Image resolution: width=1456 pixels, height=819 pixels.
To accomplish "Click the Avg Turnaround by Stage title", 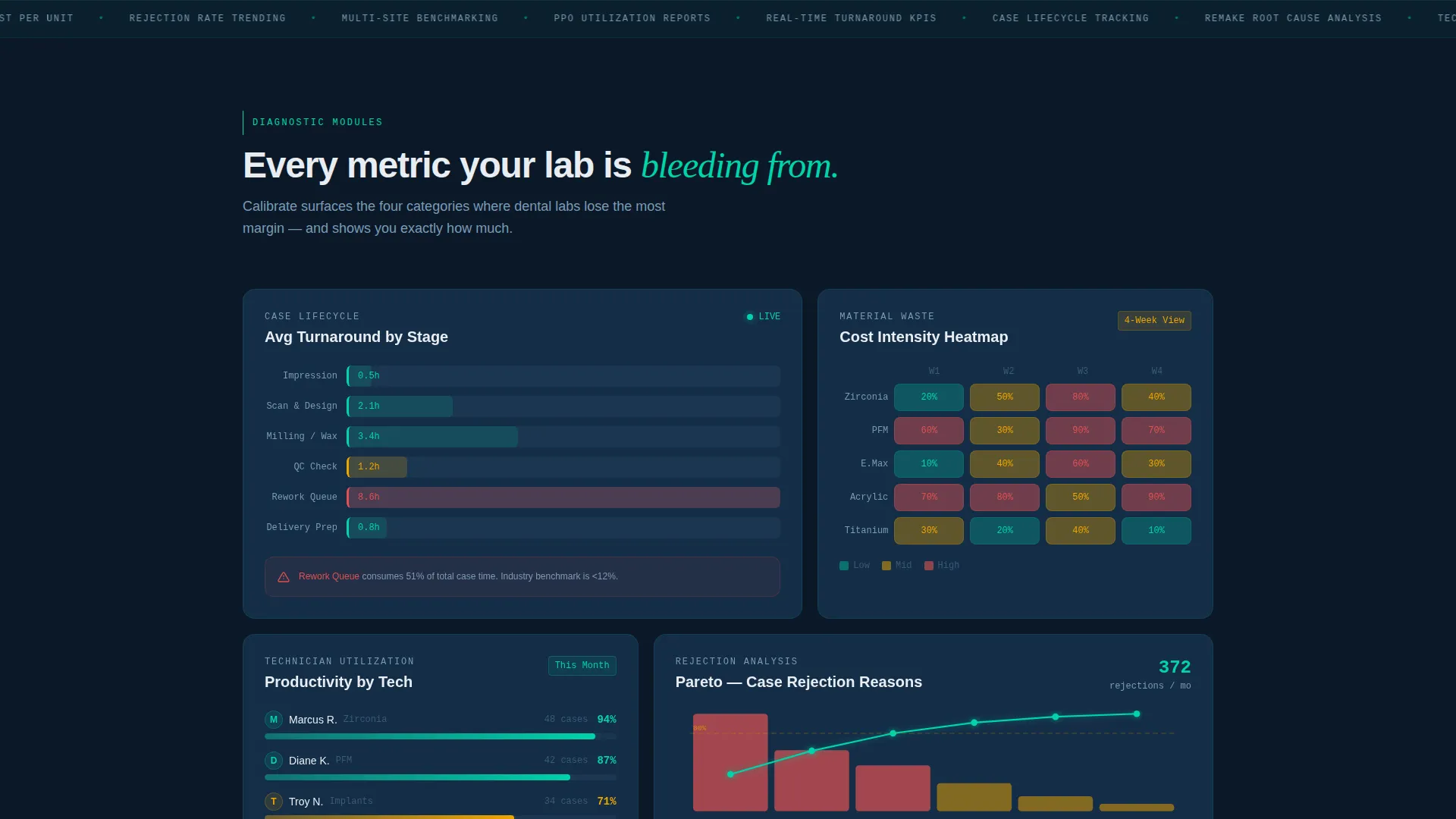I will (356, 337).
